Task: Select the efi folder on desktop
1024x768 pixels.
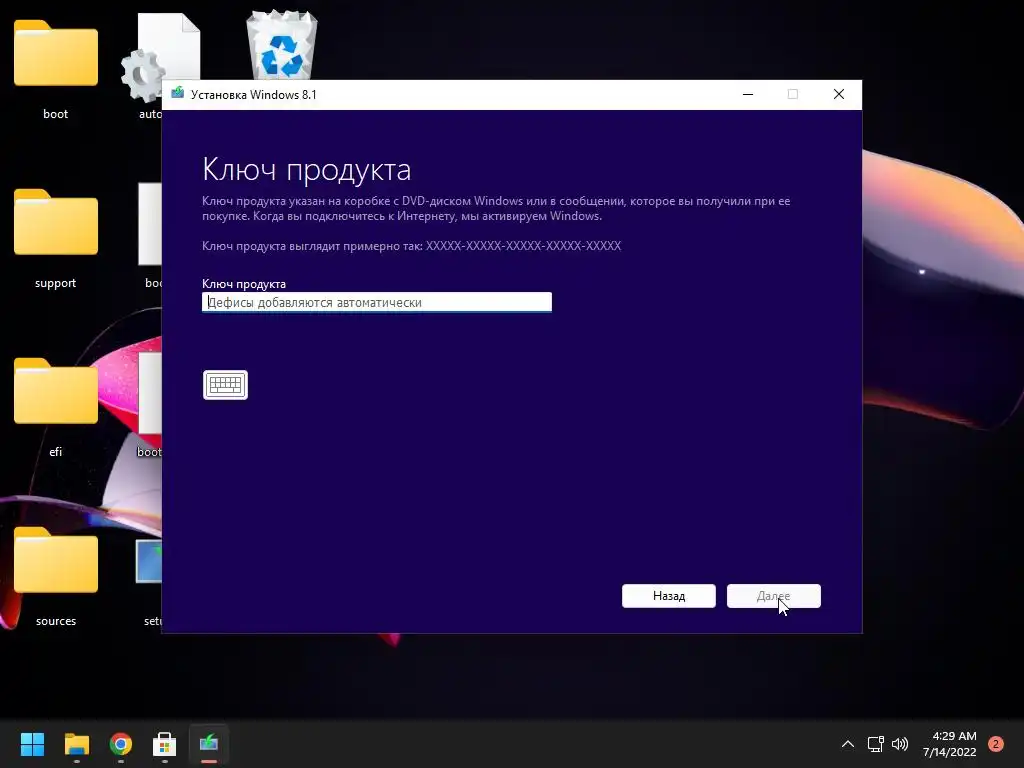Action: pyautogui.click(x=56, y=407)
